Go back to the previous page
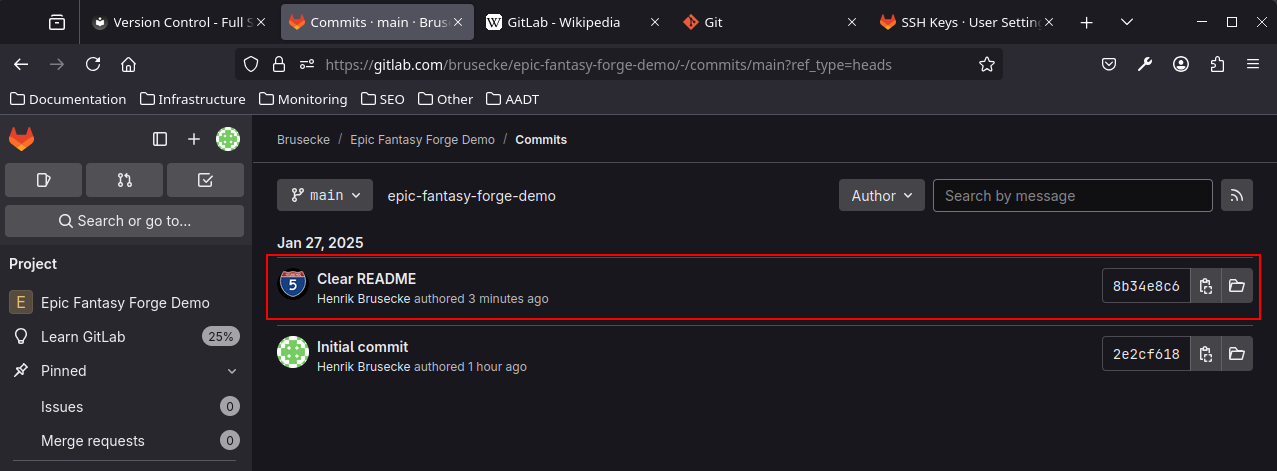The width and height of the screenshot is (1277, 471). point(21,64)
